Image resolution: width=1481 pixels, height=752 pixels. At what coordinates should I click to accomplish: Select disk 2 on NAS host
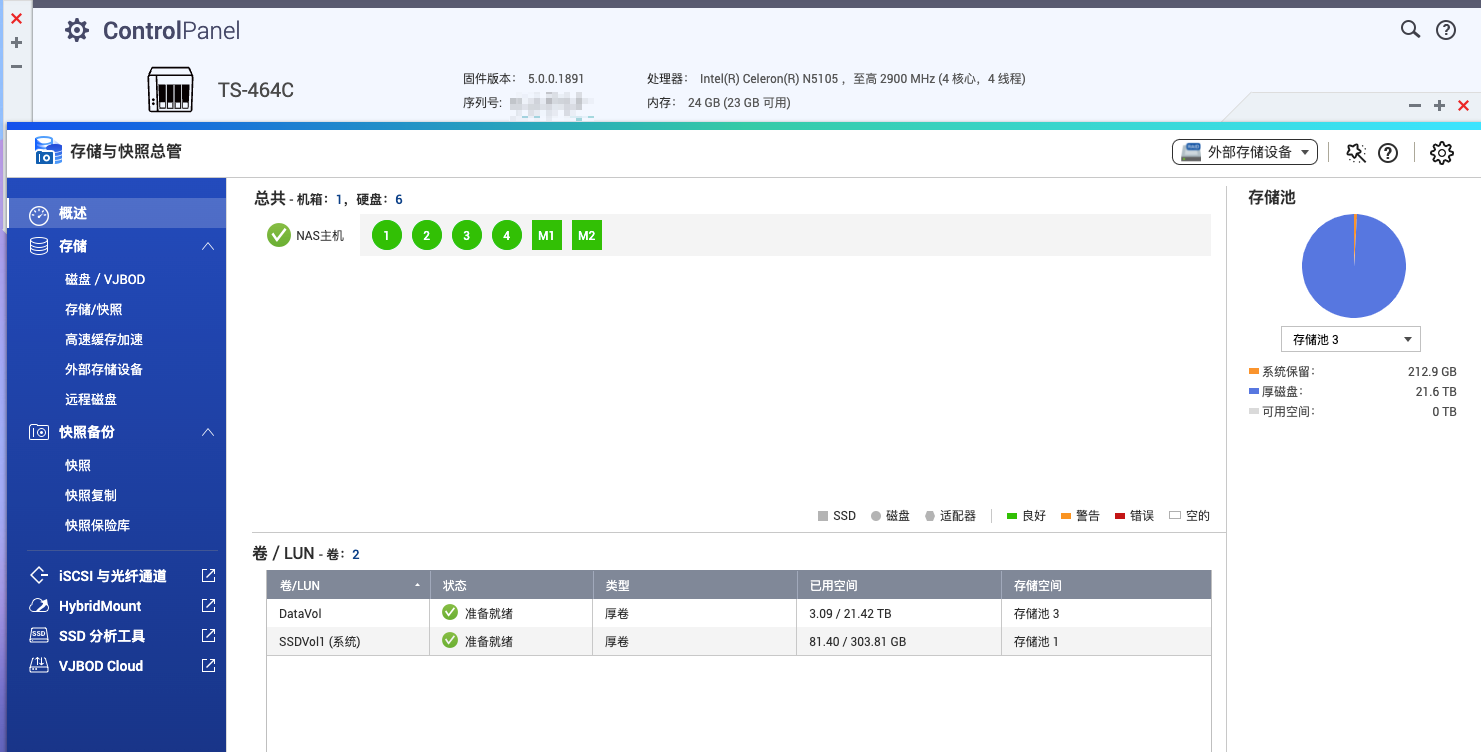[427, 236]
